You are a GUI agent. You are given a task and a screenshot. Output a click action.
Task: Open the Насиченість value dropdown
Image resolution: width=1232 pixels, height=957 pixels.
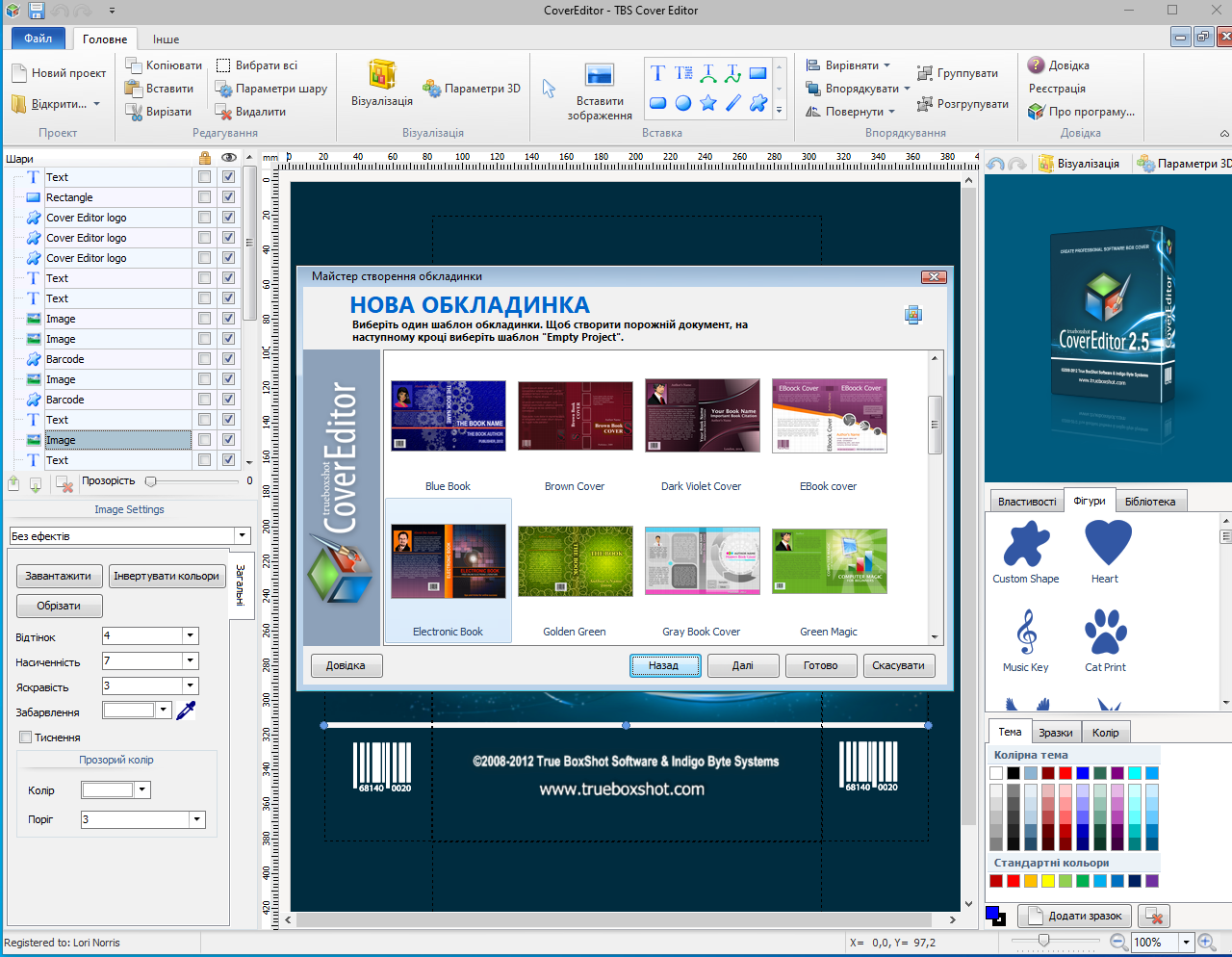pos(191,660)
